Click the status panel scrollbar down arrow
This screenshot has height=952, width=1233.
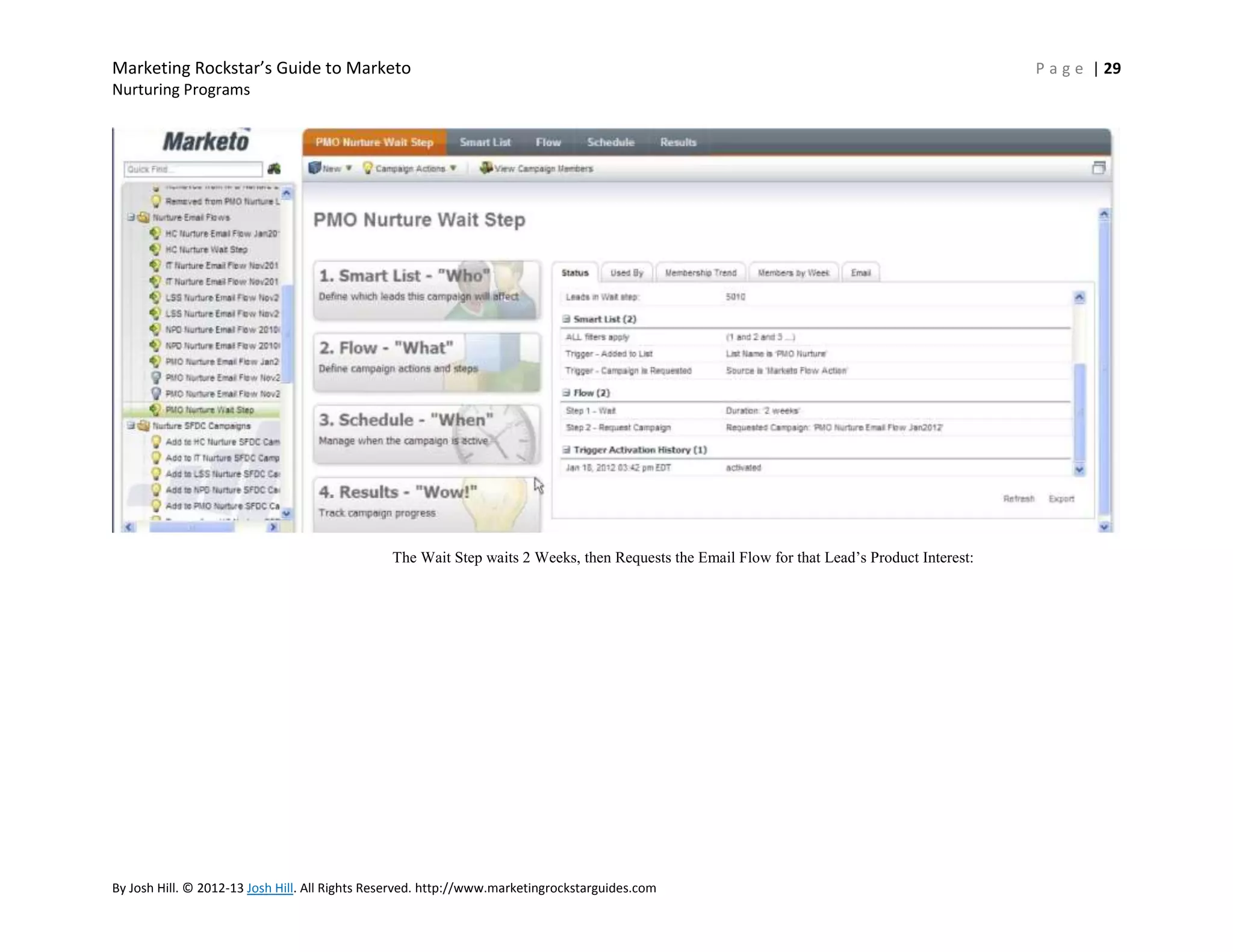pos(1079,470)
